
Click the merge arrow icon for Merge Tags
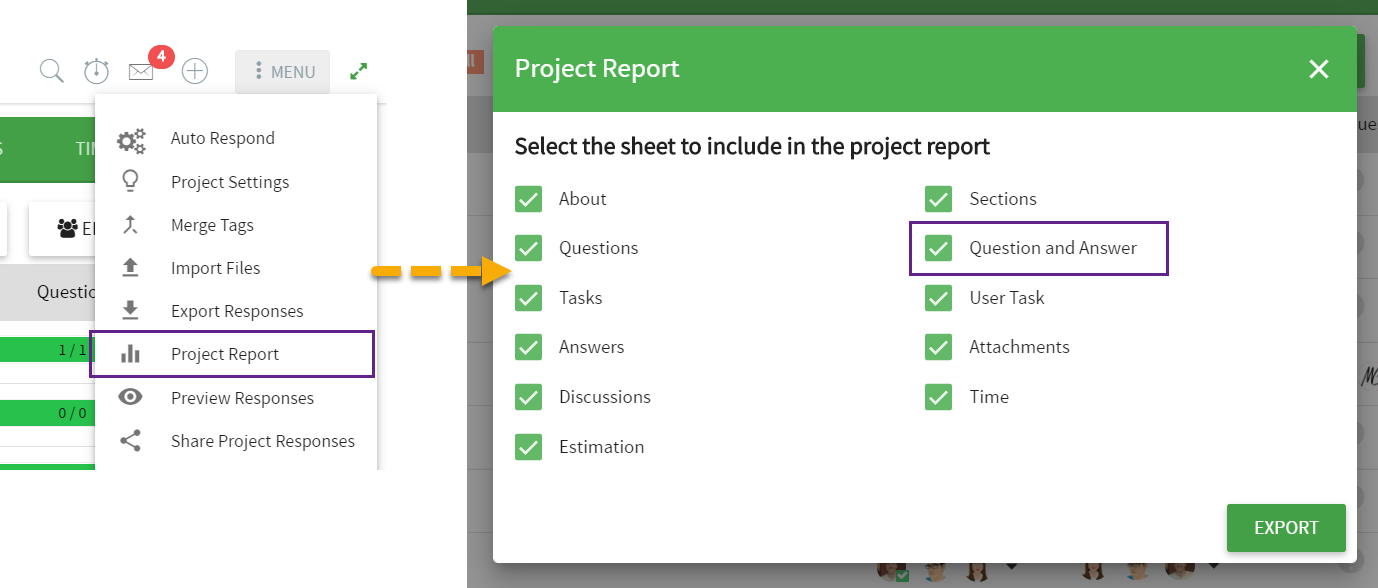click(130, 225)
